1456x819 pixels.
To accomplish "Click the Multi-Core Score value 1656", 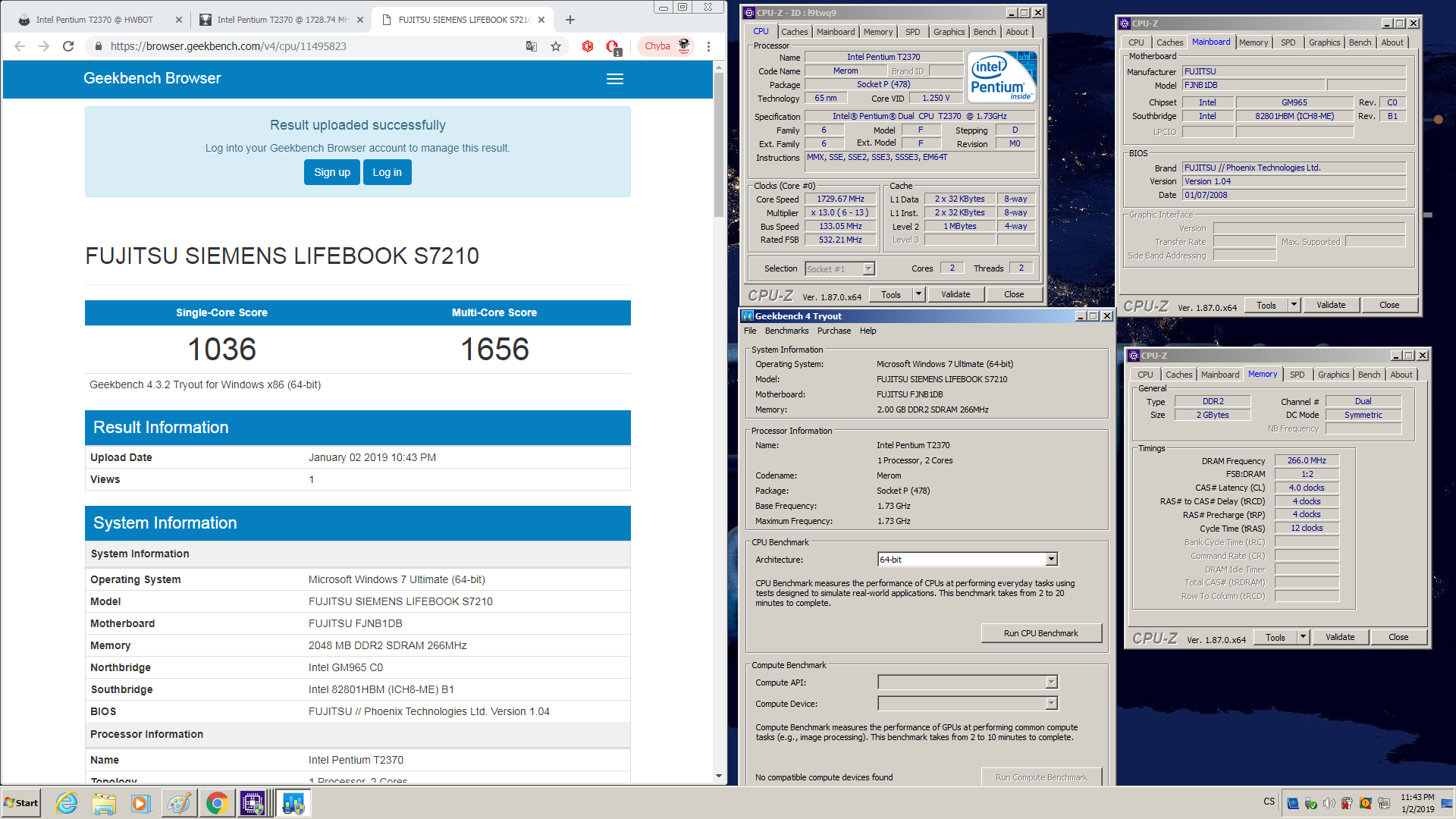I will [494, 349].
